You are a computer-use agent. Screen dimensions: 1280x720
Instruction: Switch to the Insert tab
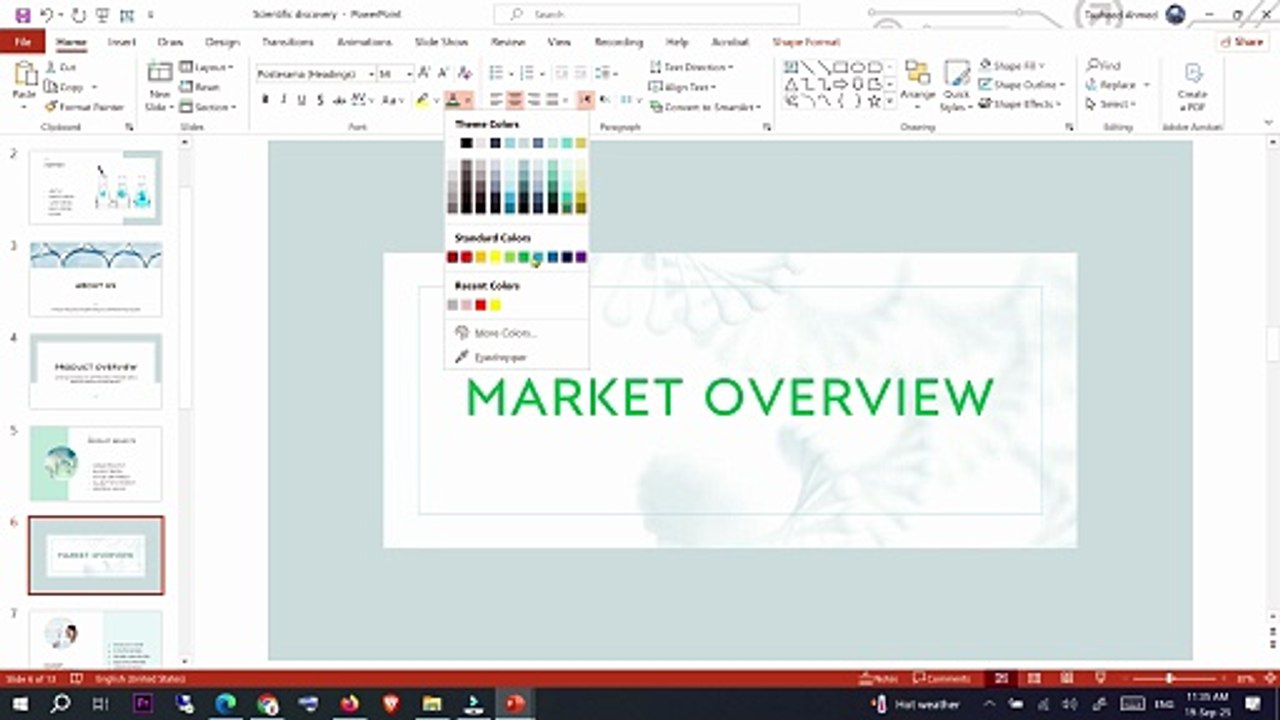coord(122,42)
